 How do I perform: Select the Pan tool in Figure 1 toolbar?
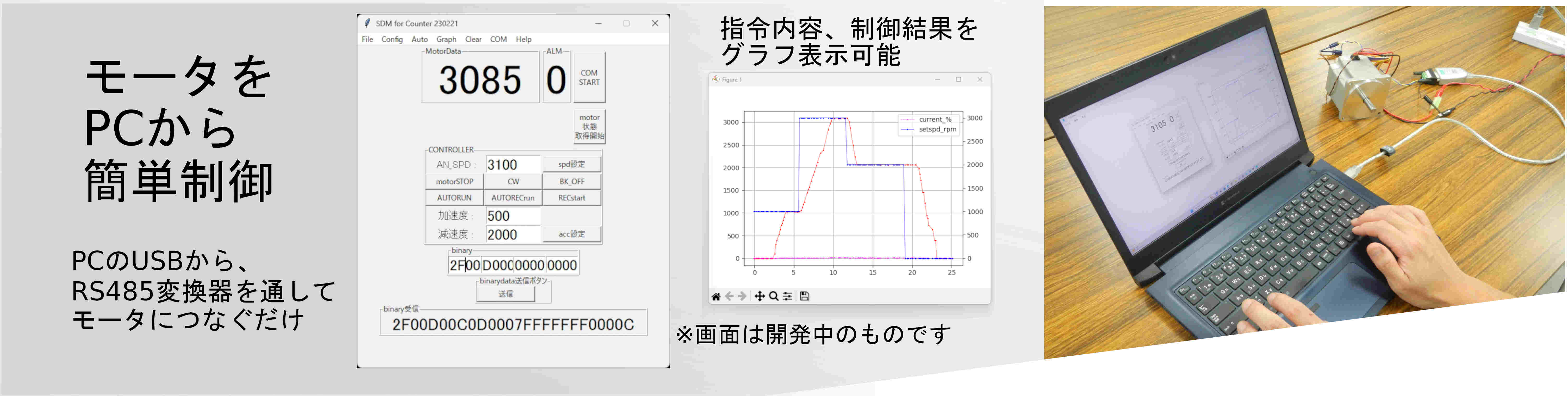pos(760,296)
